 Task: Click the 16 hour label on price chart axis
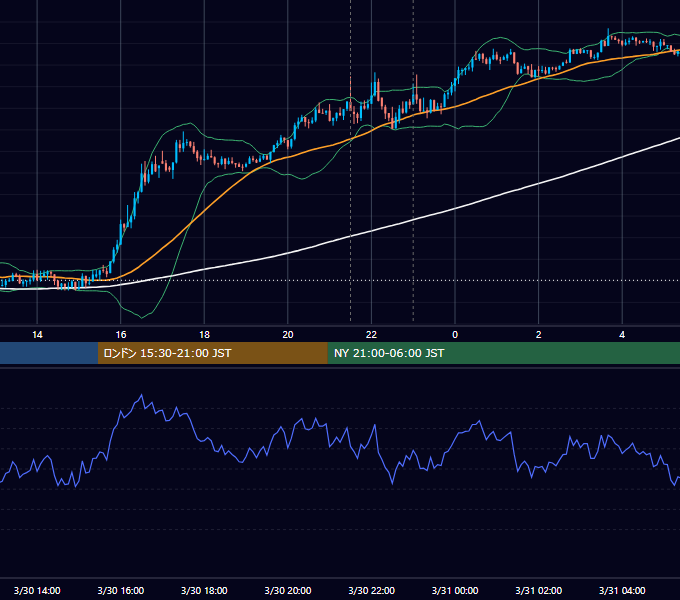click(x=121, y=335)
